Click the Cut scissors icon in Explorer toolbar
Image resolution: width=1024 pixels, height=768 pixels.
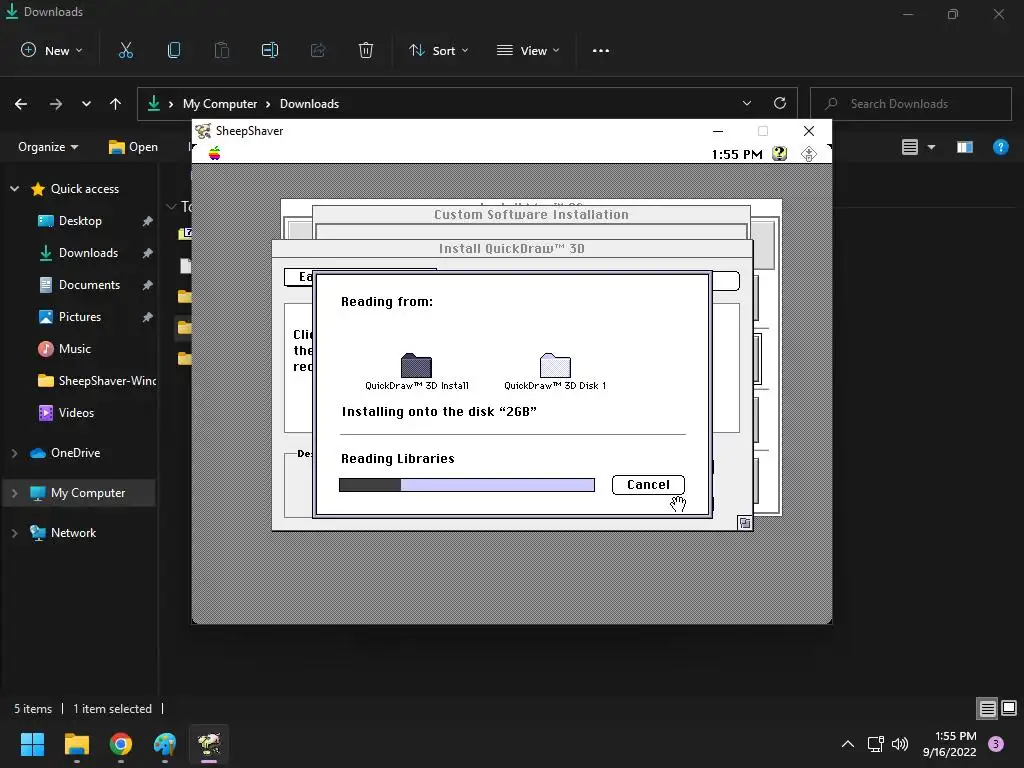[125, 50]
